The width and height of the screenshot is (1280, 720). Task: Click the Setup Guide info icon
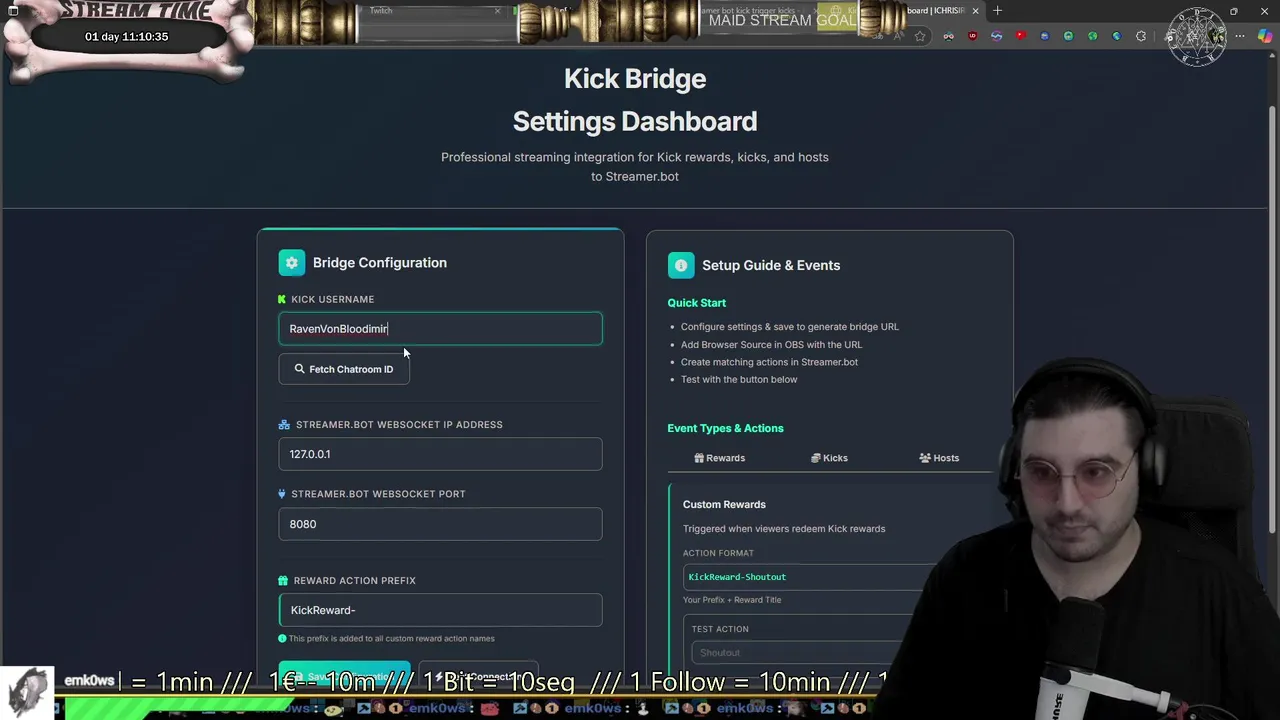pos(681,265)
